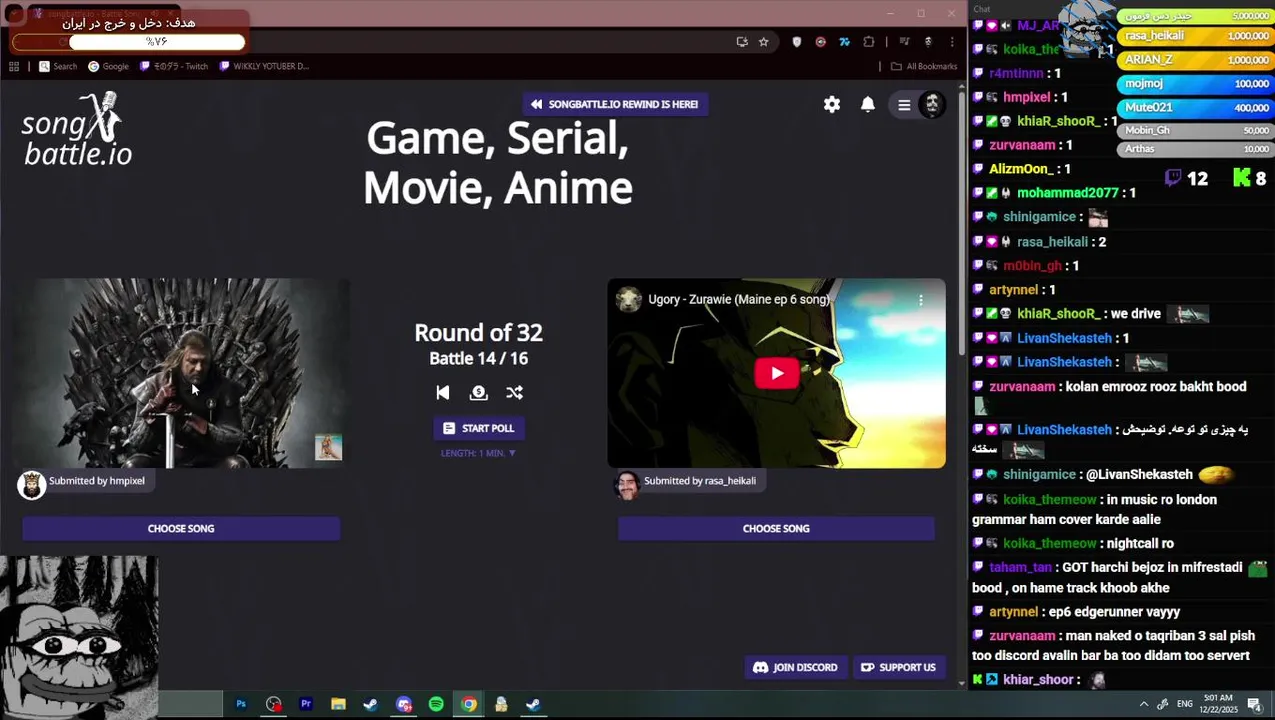Open the hamburger menu next to avatar
The width and height of the screenshot is (1275, 720).
pyautogui.click(x=904, y=105)
